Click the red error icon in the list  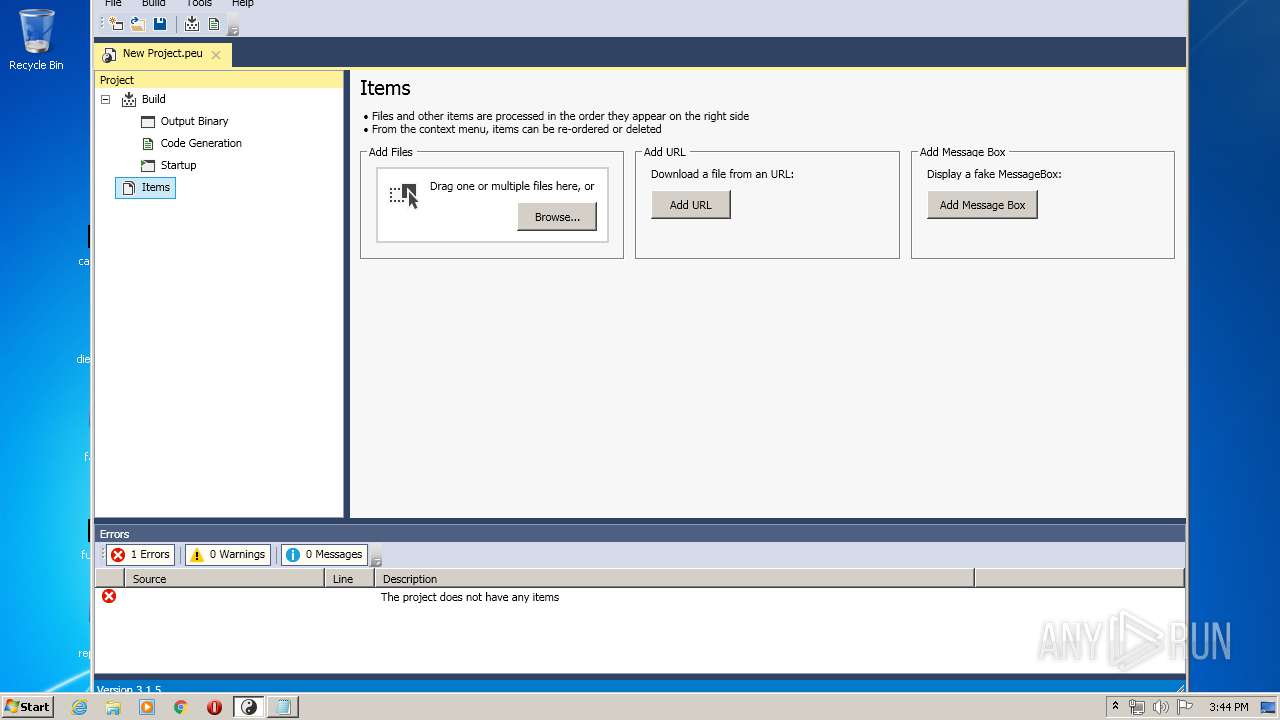(109, 597)
